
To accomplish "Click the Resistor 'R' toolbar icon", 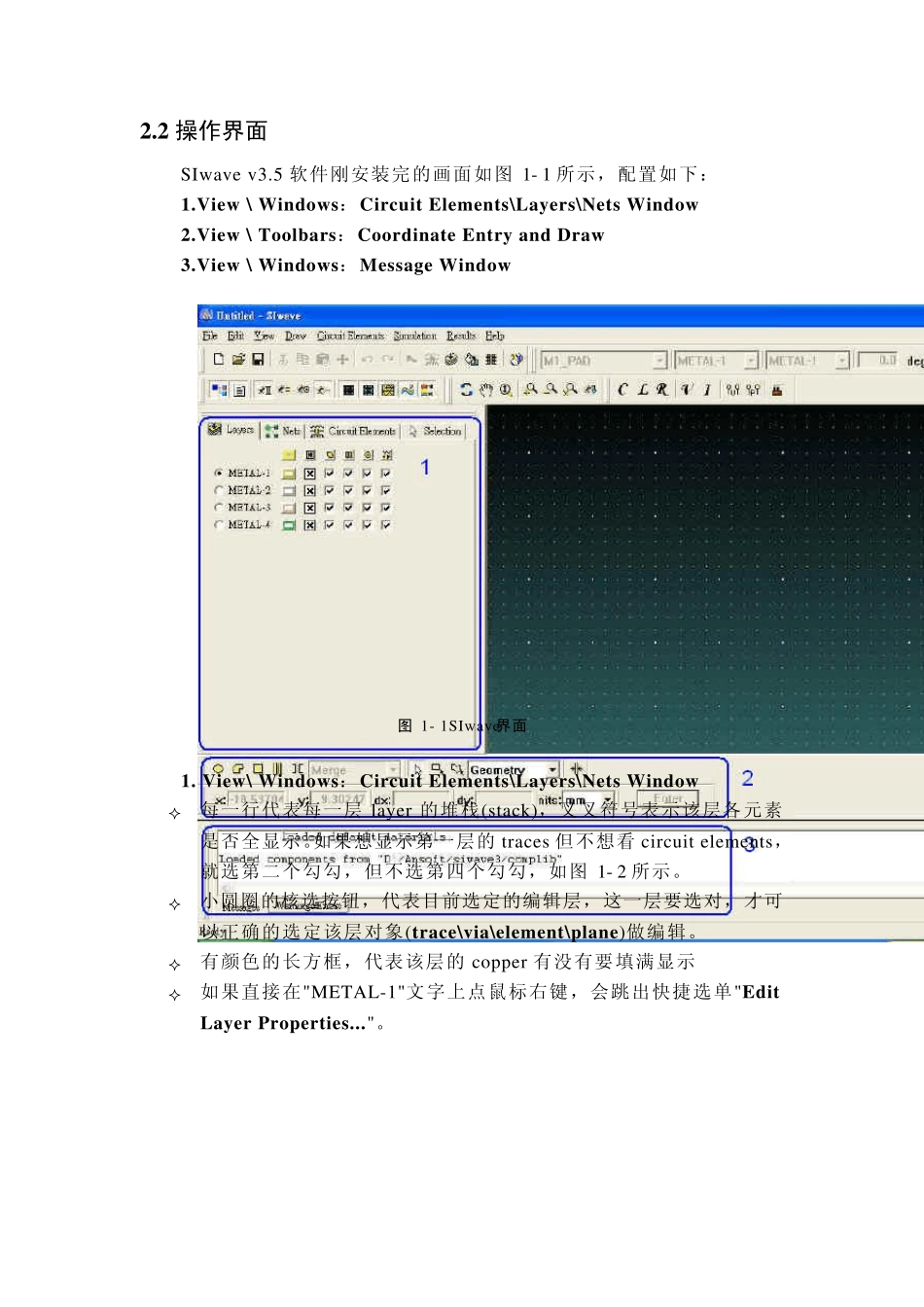I will click(662, 390).
